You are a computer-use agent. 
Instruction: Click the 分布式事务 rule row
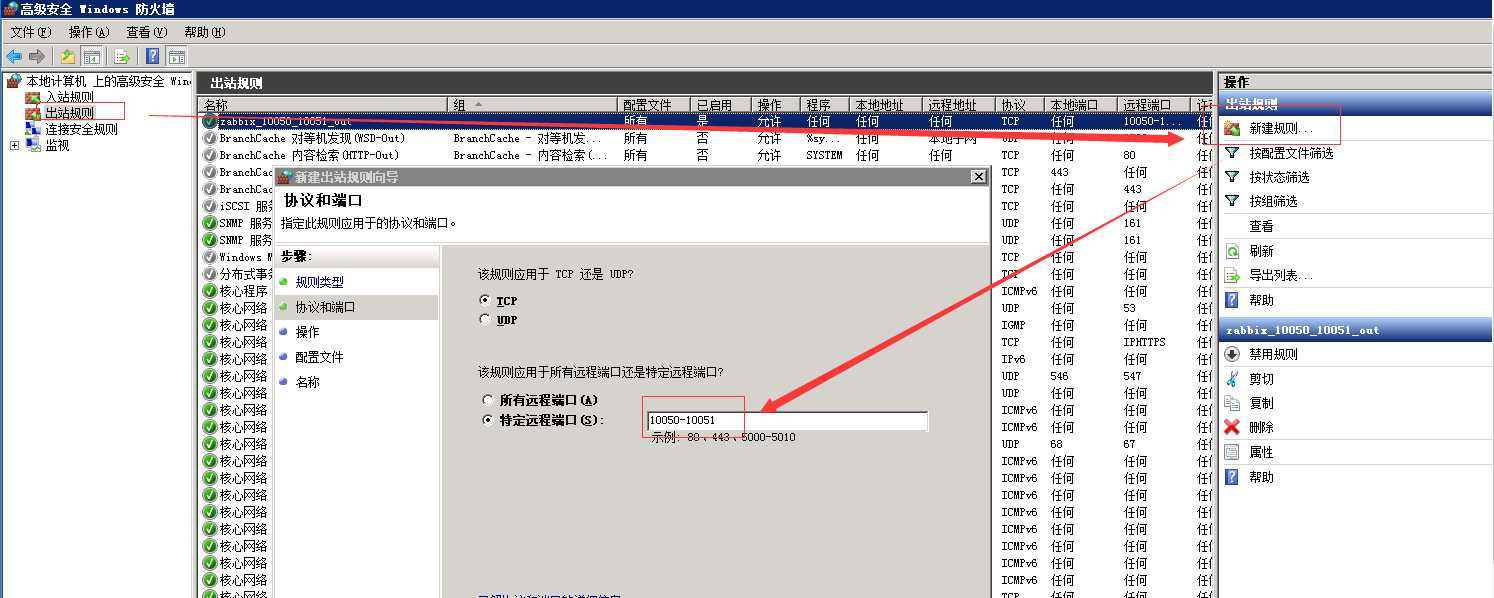pos(237,274)
